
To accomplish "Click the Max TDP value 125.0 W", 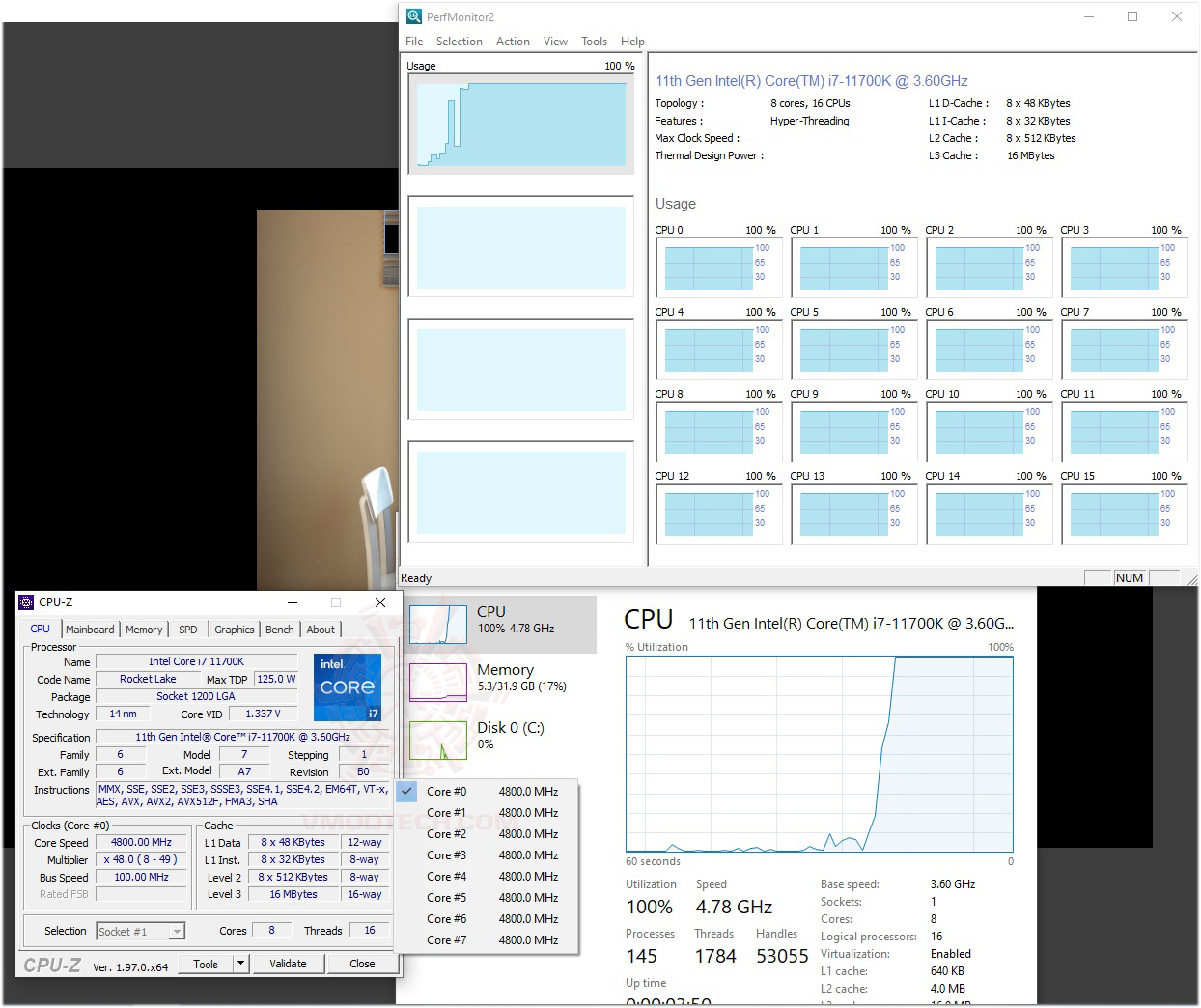I will (x=276, y=679).
